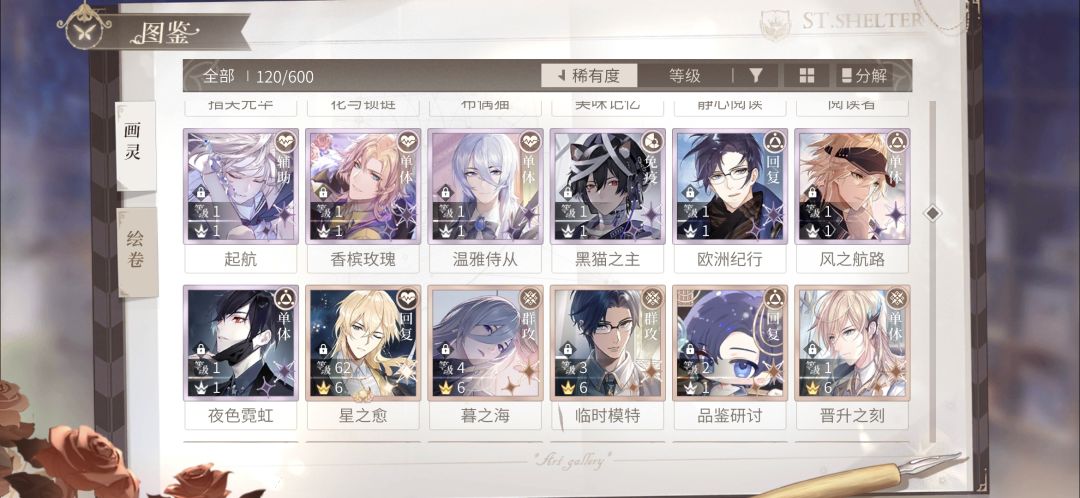The width and height of the screenshot is (1080, 498).
Task: Toggle the 稀有度 sort order
Action: [589, 76]
